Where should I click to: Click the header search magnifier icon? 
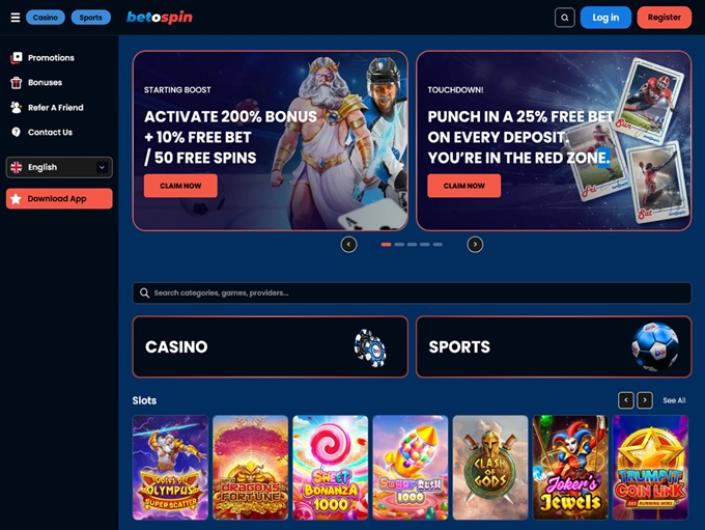pos(565,18)
